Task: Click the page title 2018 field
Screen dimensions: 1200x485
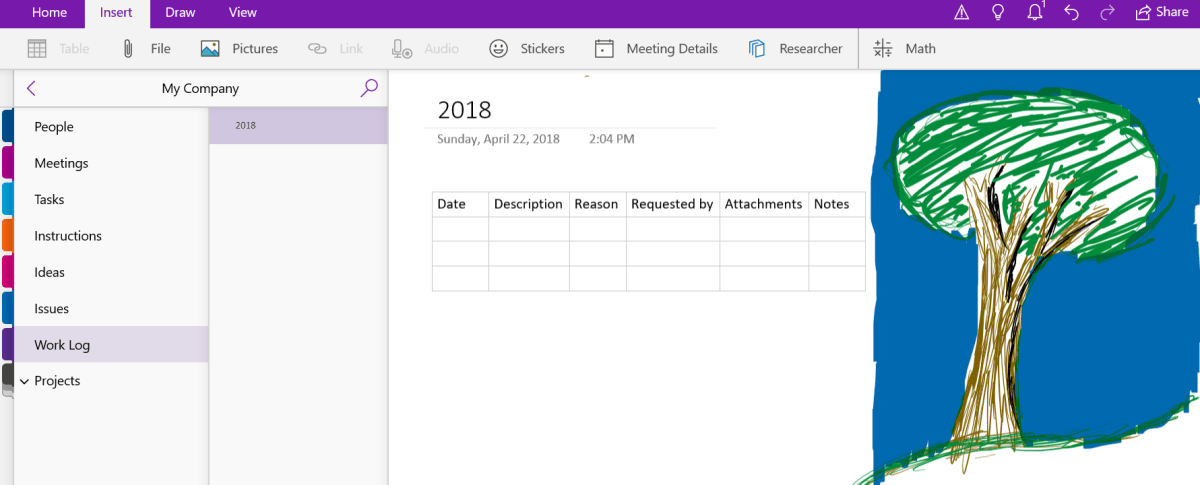Action: click(x=465, y=110)
